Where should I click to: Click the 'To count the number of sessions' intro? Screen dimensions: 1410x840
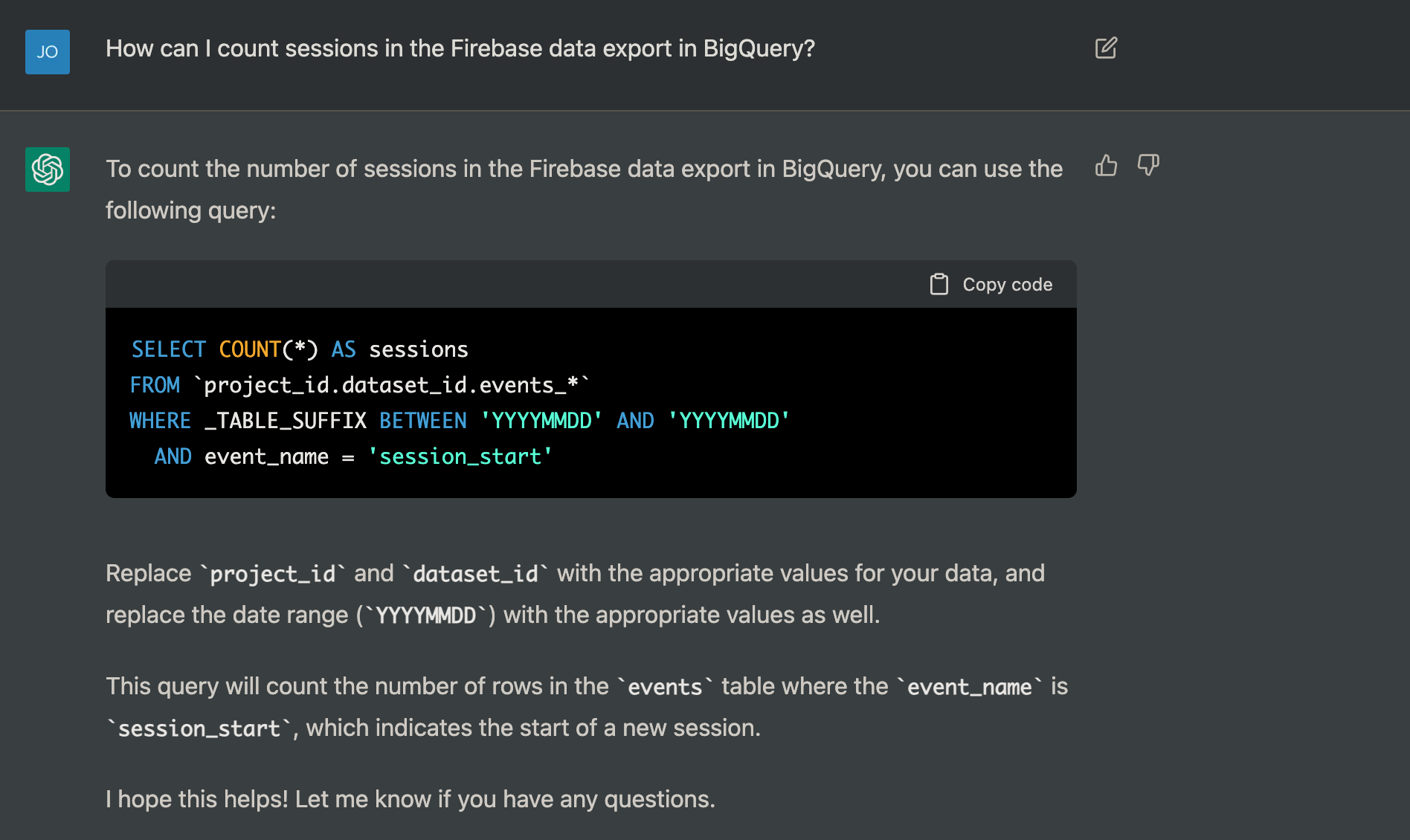click(584, 190)
